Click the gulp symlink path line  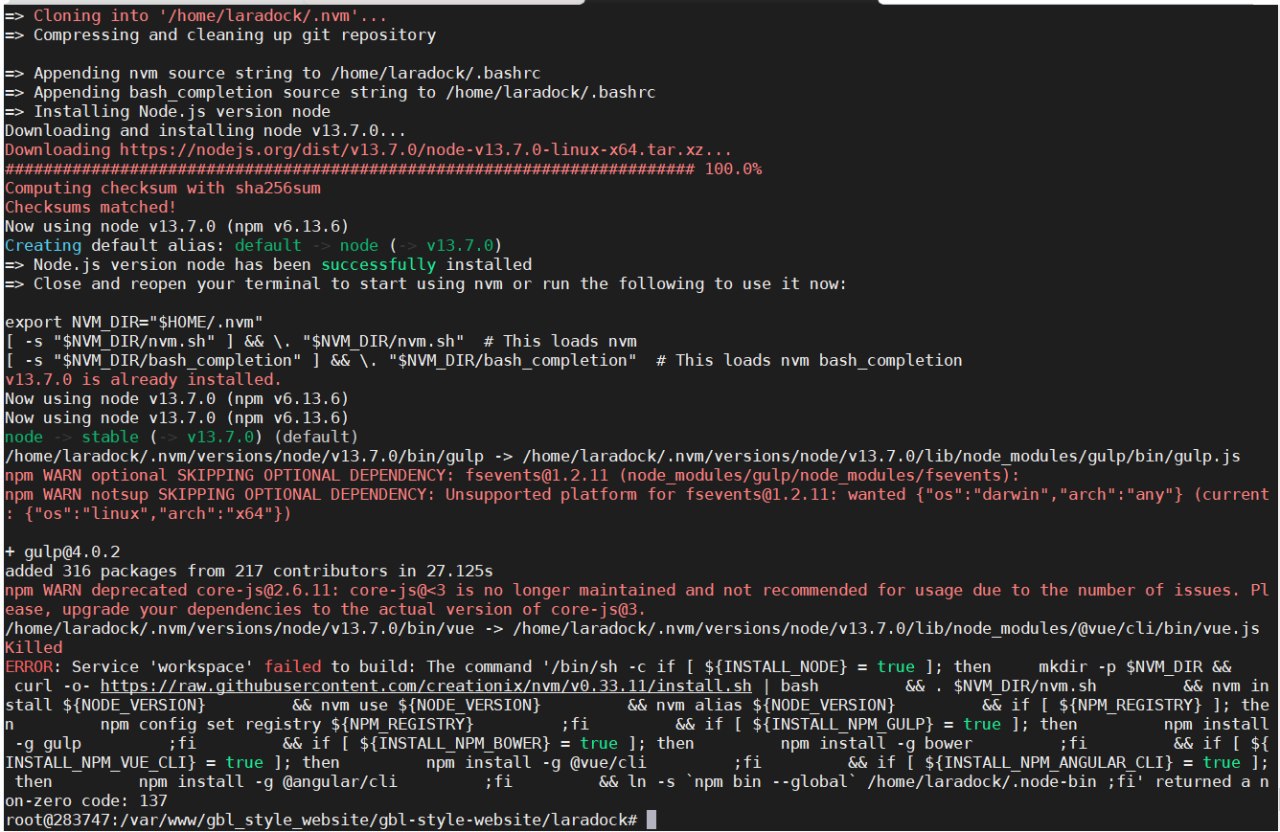(622, 456)
